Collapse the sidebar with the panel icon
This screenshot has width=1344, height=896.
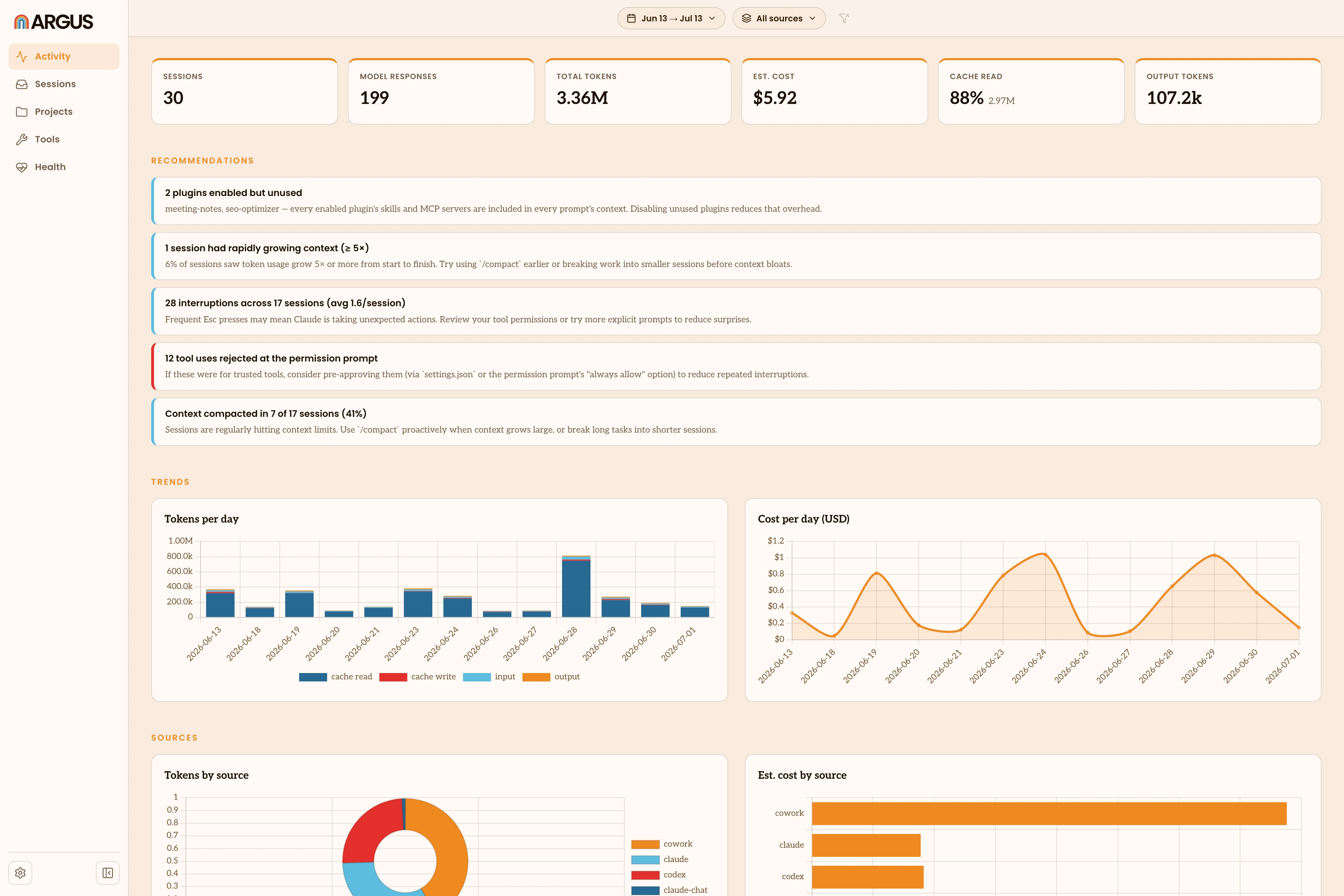pos(107,873)
